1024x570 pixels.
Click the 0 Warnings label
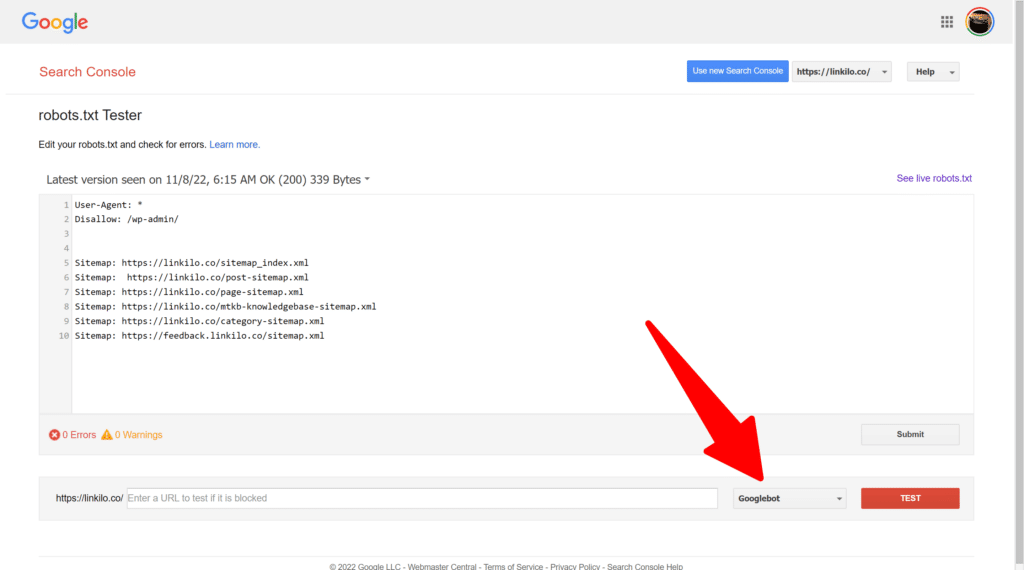(x=138, y=435)
